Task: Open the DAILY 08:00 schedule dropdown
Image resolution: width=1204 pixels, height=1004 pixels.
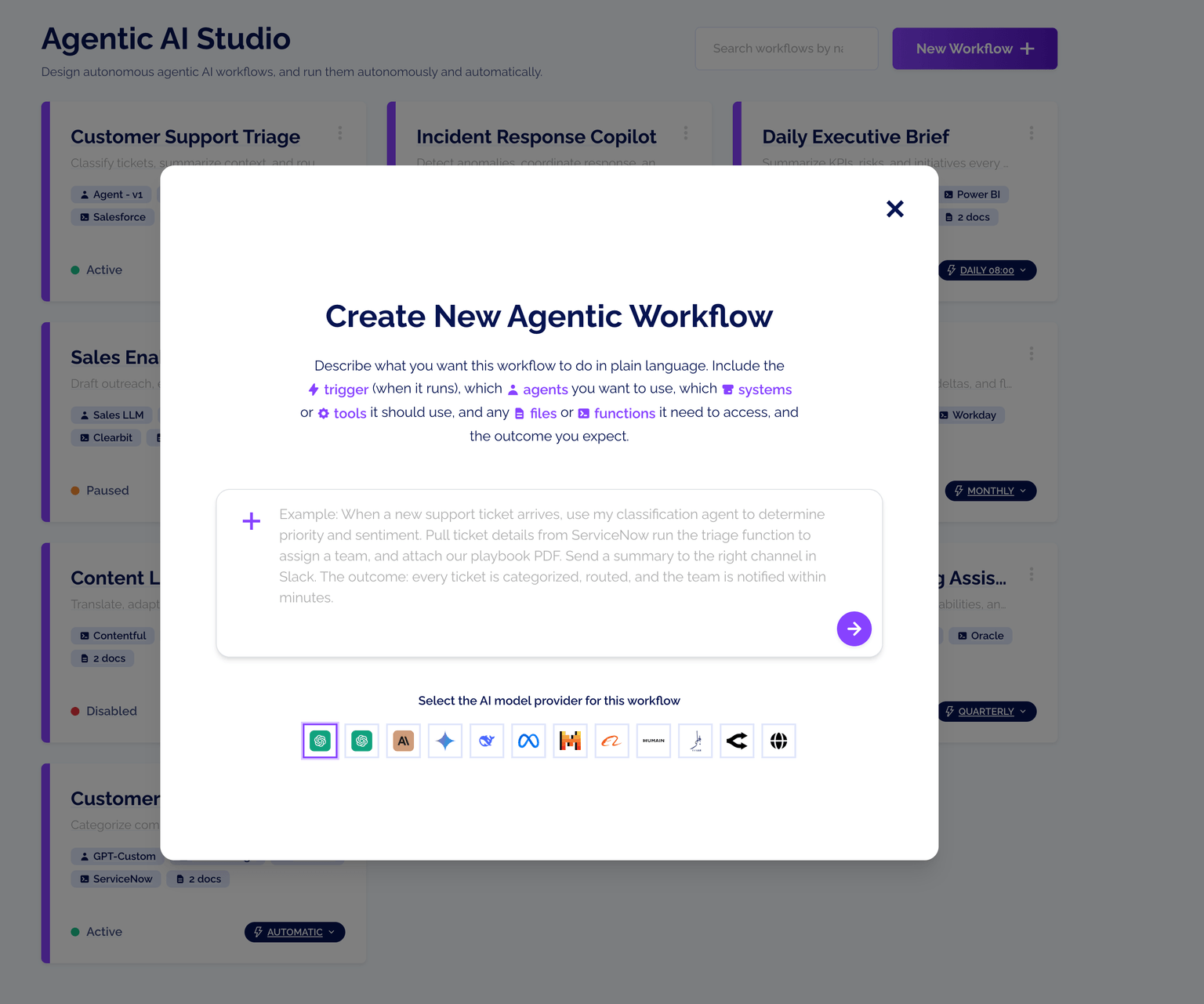Action: coord(987,270)
